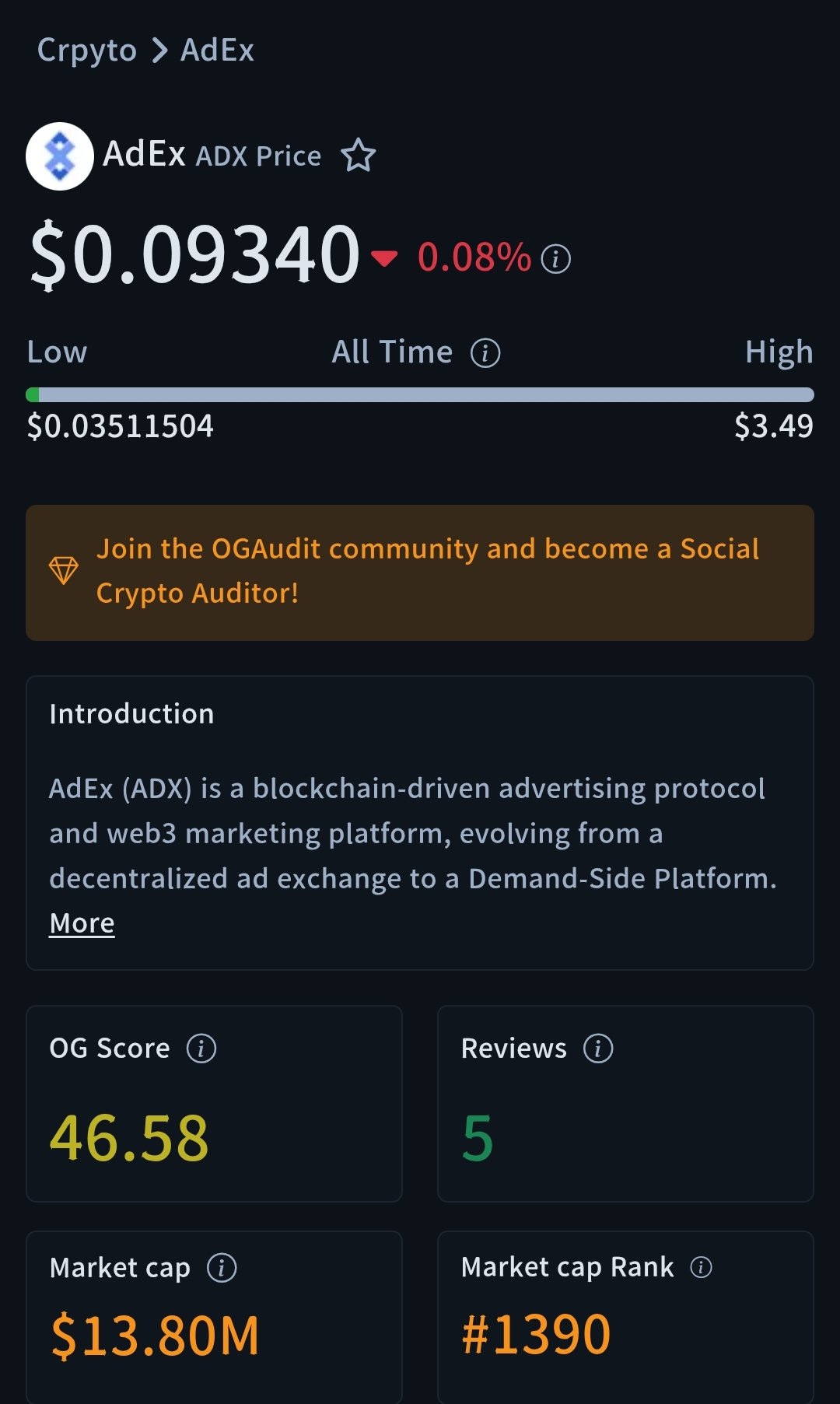Toggle the AdEx favorite star

359,156
